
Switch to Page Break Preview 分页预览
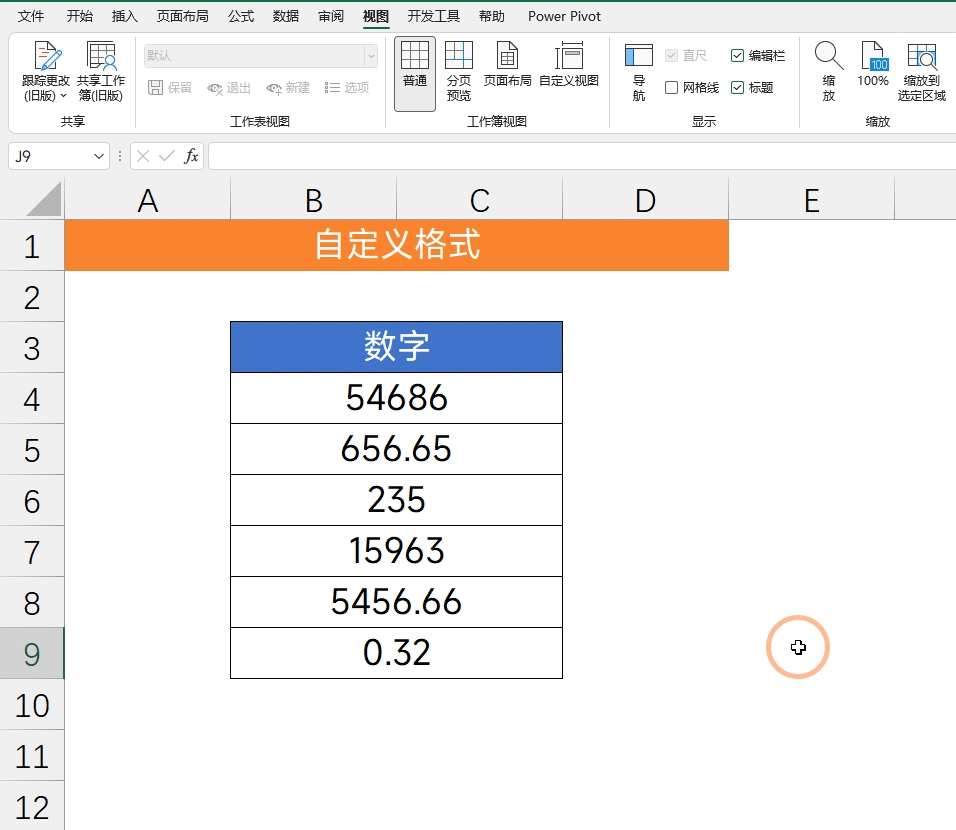pyautogui.click(x=458, y=71)
